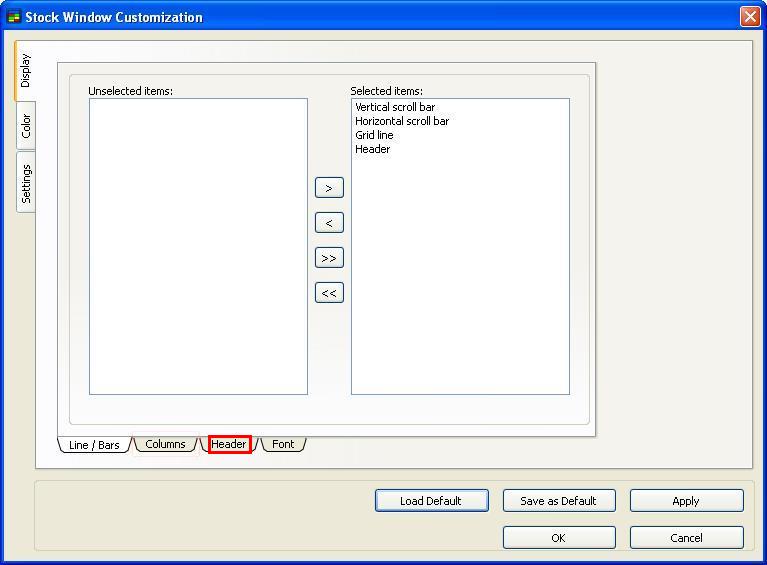Select 'Vertical scroll bar' in Selected items
This screenshot has height=565, width=767.
tap(395, 107)
